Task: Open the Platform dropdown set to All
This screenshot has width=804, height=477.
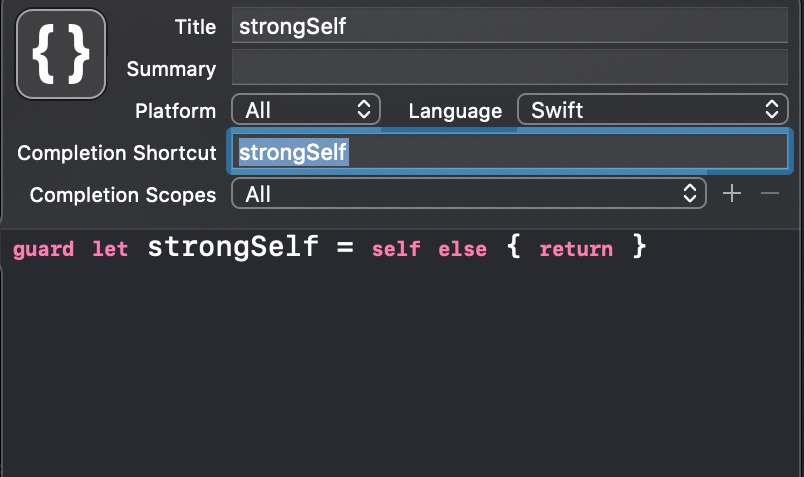Action: coord(306,109)
